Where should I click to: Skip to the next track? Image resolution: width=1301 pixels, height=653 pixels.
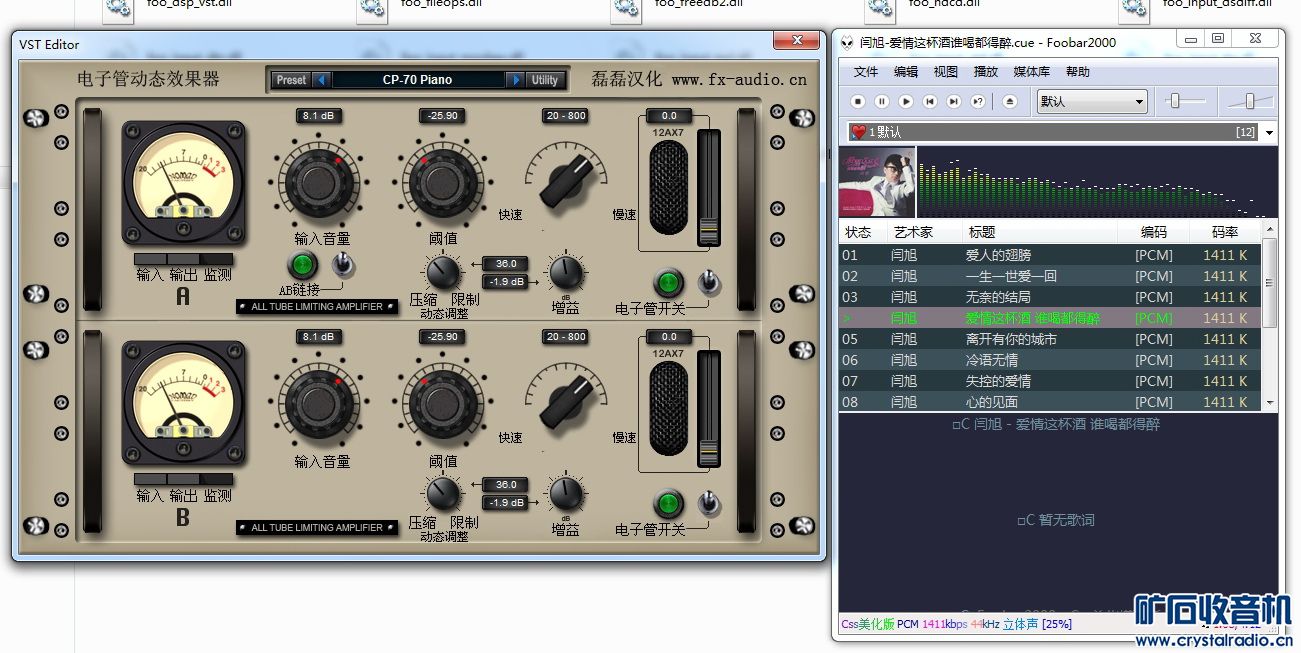point(954,101)
